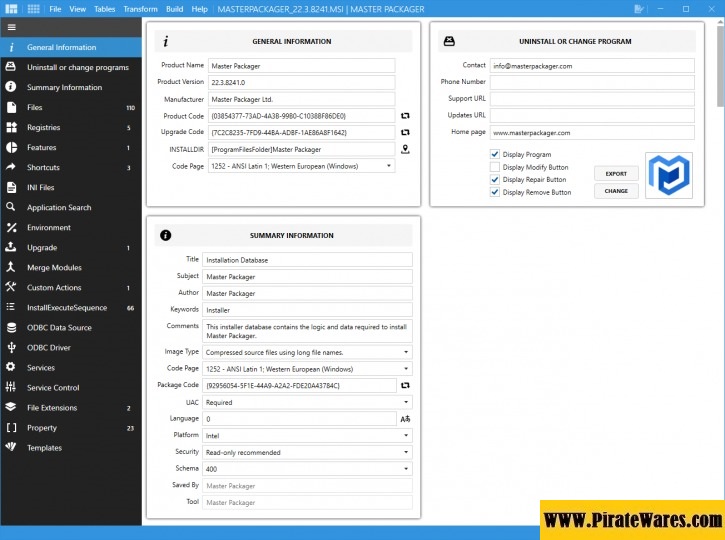
Task: Expand the Platform dropdown list
Action: (x=307, y=436)
